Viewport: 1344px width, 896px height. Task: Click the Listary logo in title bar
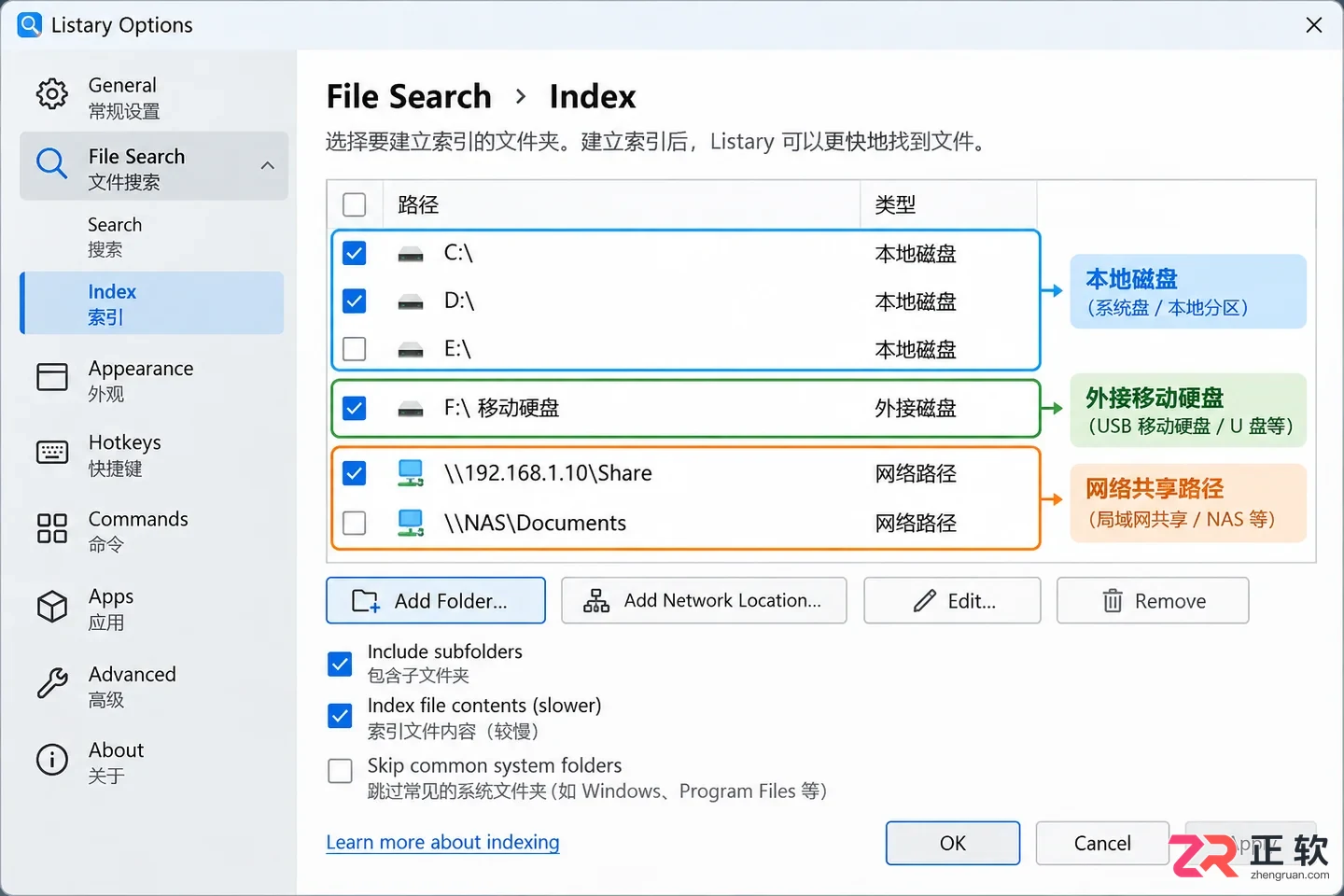[x=30, y=24]
